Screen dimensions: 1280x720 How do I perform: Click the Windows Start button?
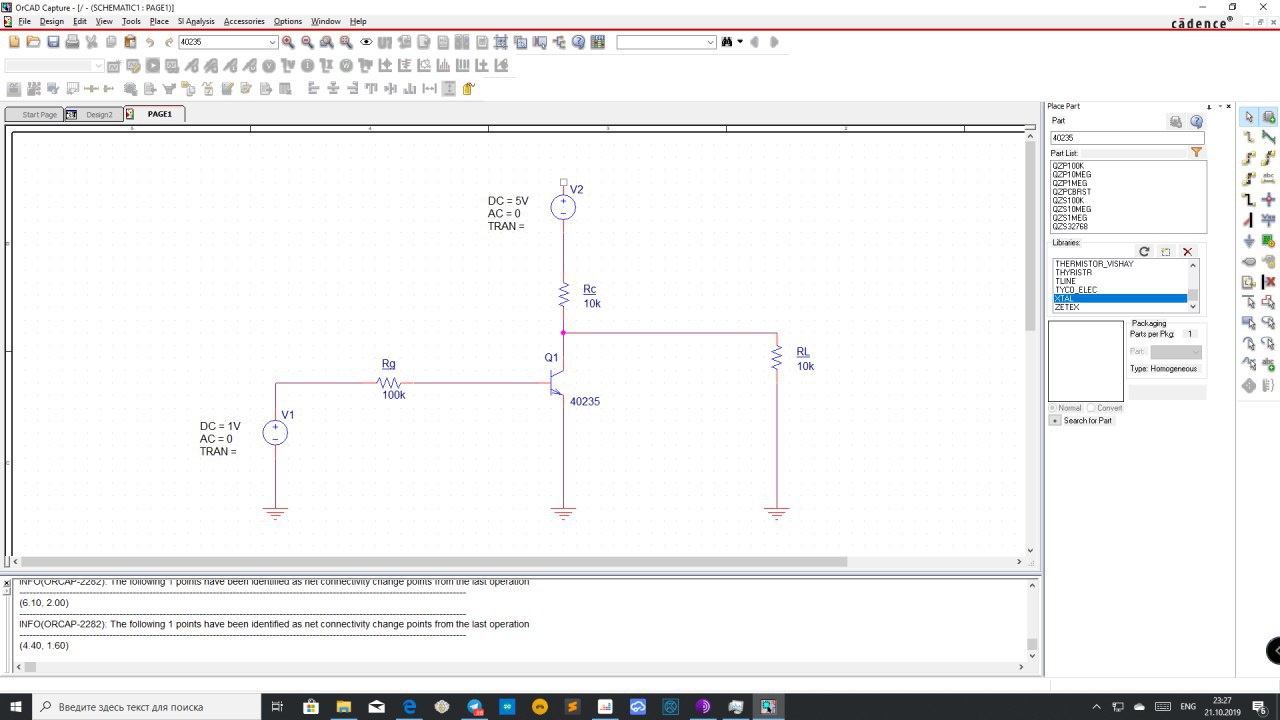coord(16,706)
